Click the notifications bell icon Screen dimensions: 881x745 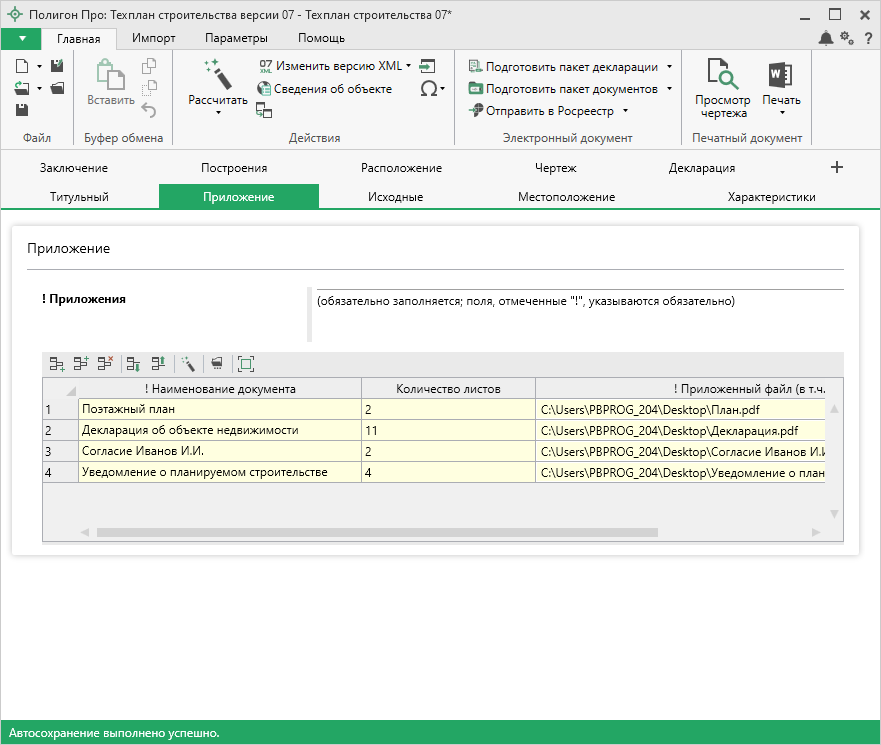tap(825, 38)
